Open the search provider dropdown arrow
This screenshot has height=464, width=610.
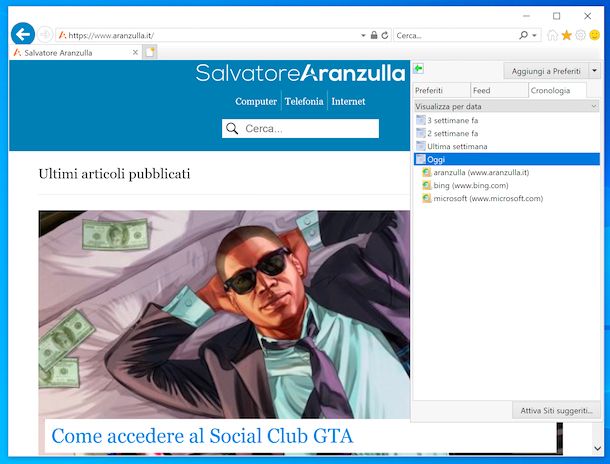tap(535, 35)
